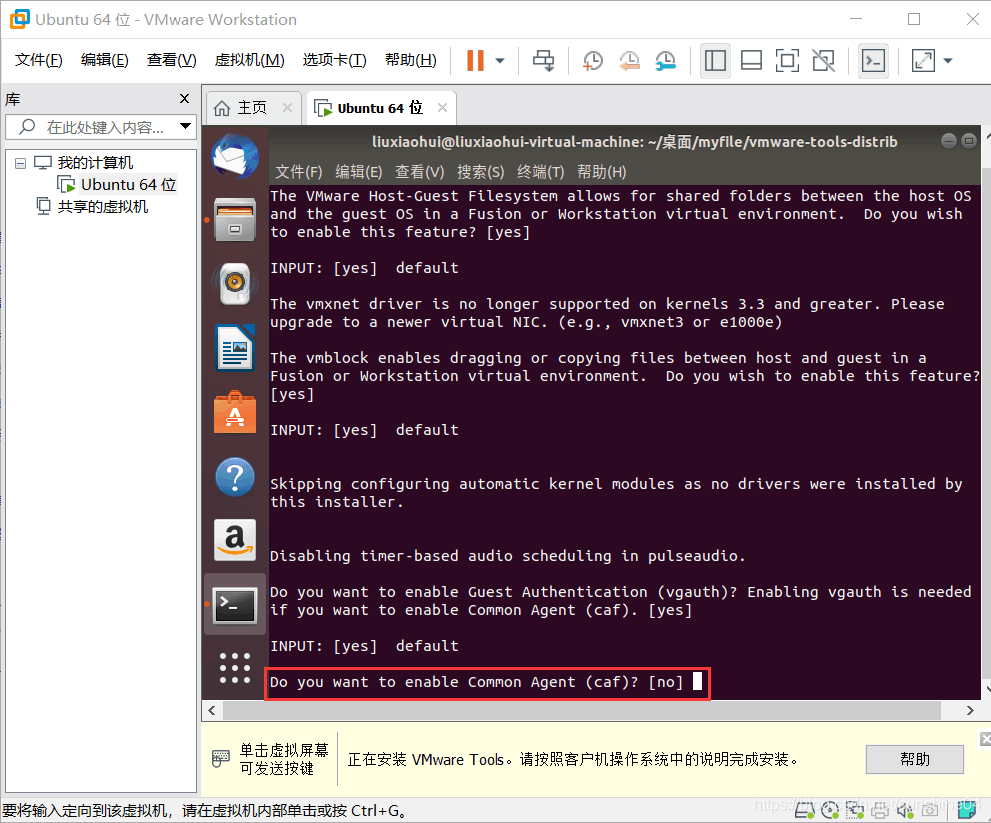Toggle the library sidebar view icon
The height and width of the screenshot is (823, 991).
point(715,61)
